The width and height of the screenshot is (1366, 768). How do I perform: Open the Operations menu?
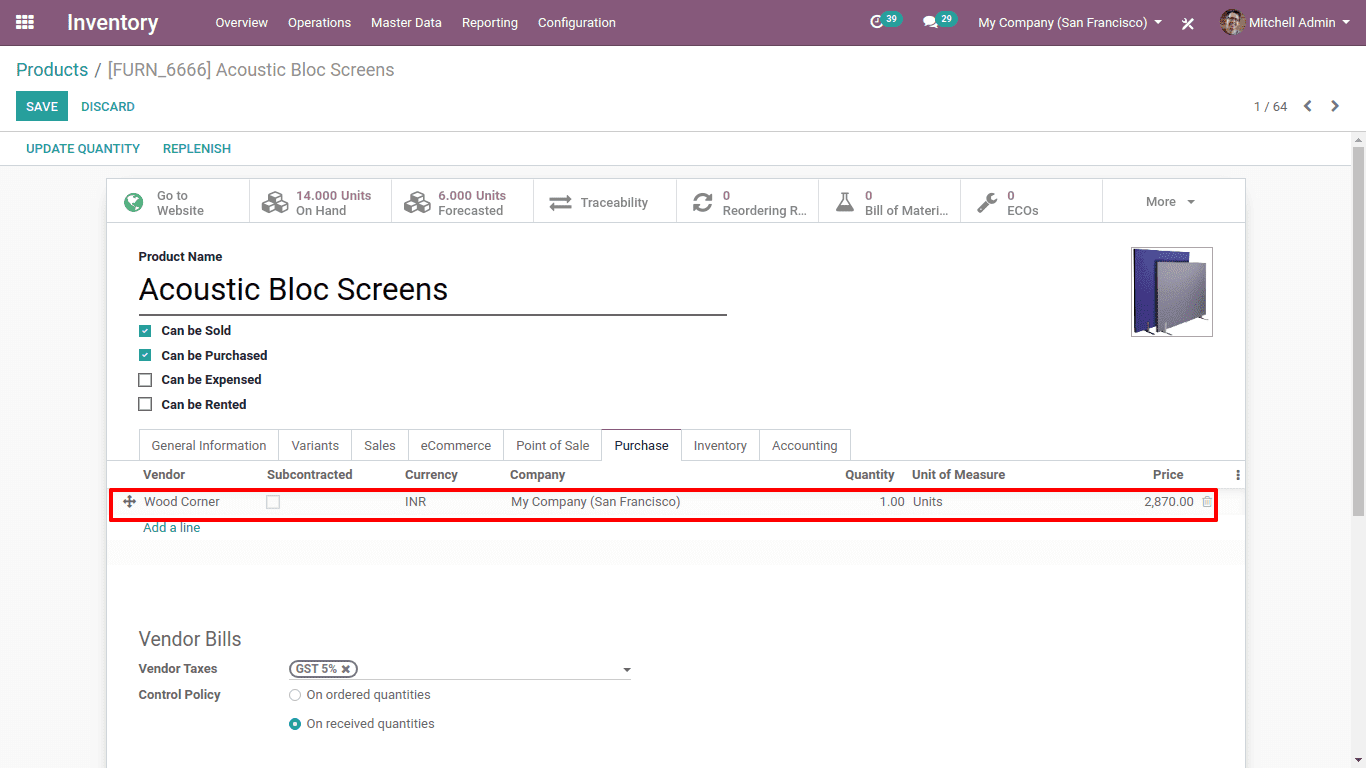(x=319, y=22)
